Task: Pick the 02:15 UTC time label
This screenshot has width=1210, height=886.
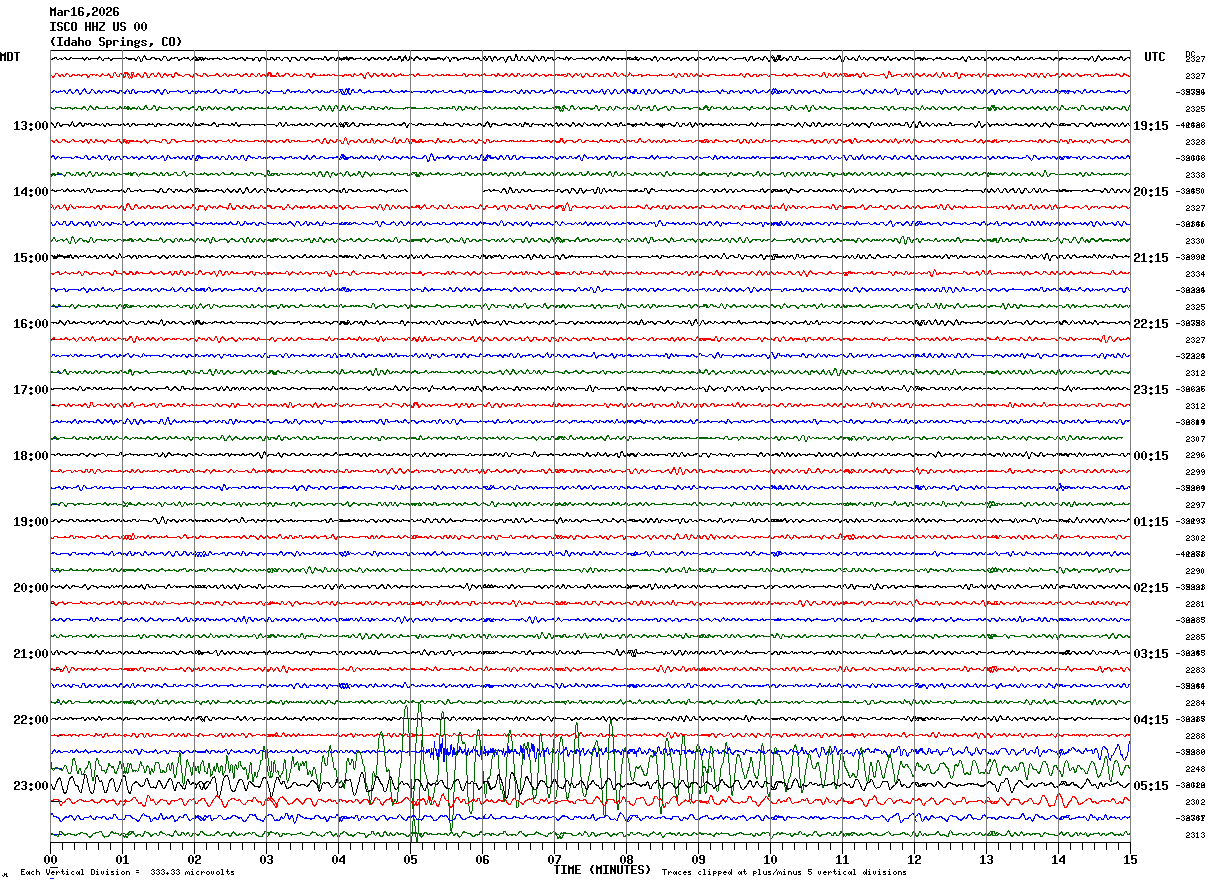Action: [x=1151, y=588]
